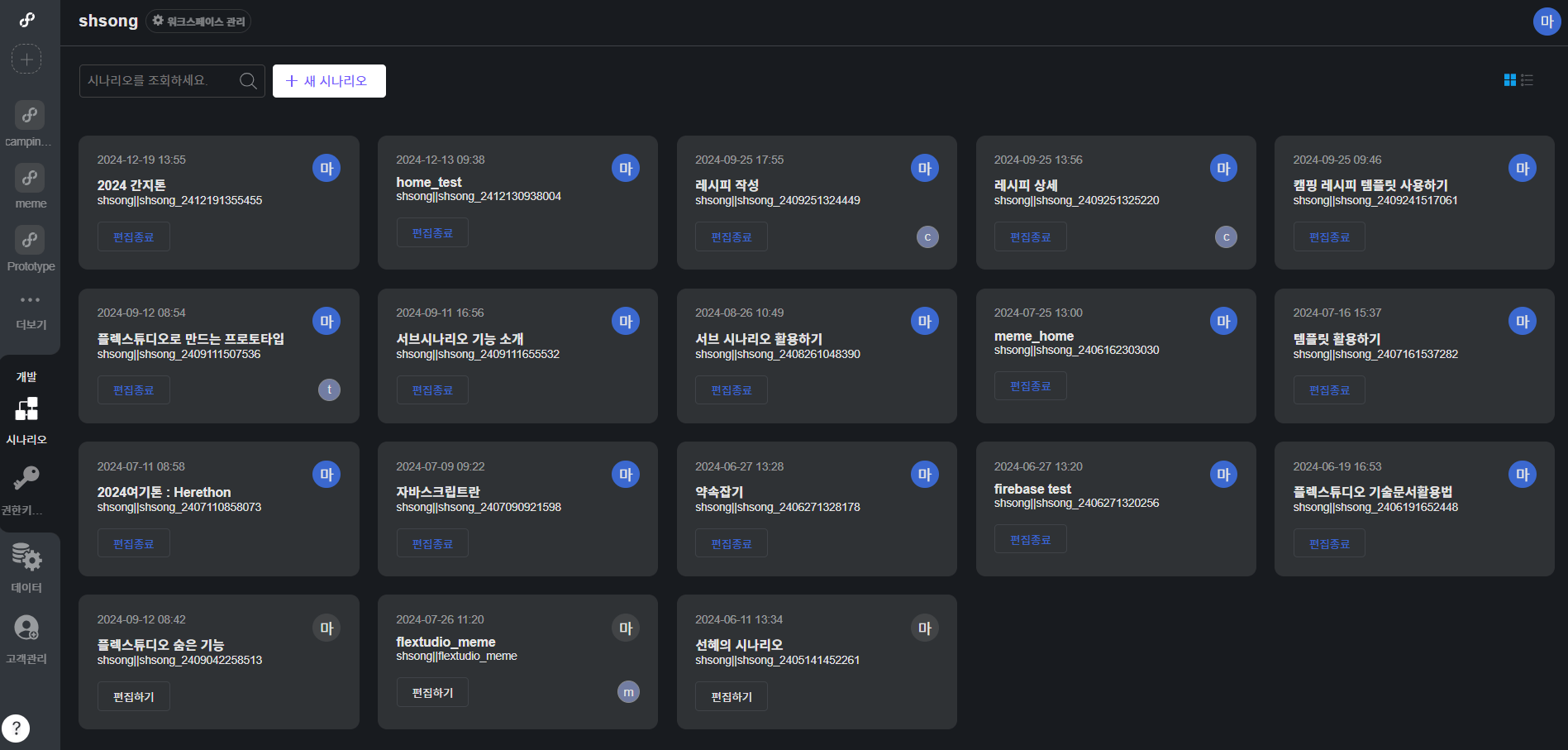This screenshot has height=750, width=1568.
Task: Open the 2024 간지톤 scenario title
Action: click(131, 185)
